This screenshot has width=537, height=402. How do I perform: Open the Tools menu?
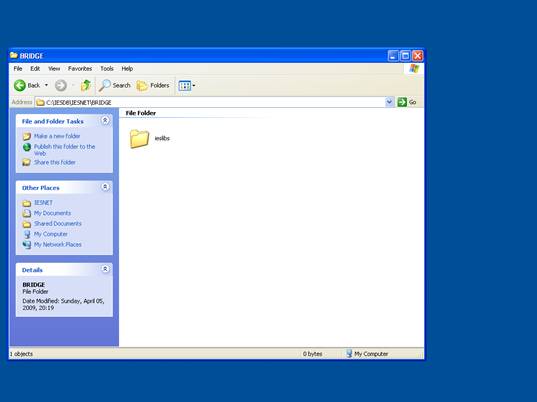pyautogui.click(x=107, y=68)
